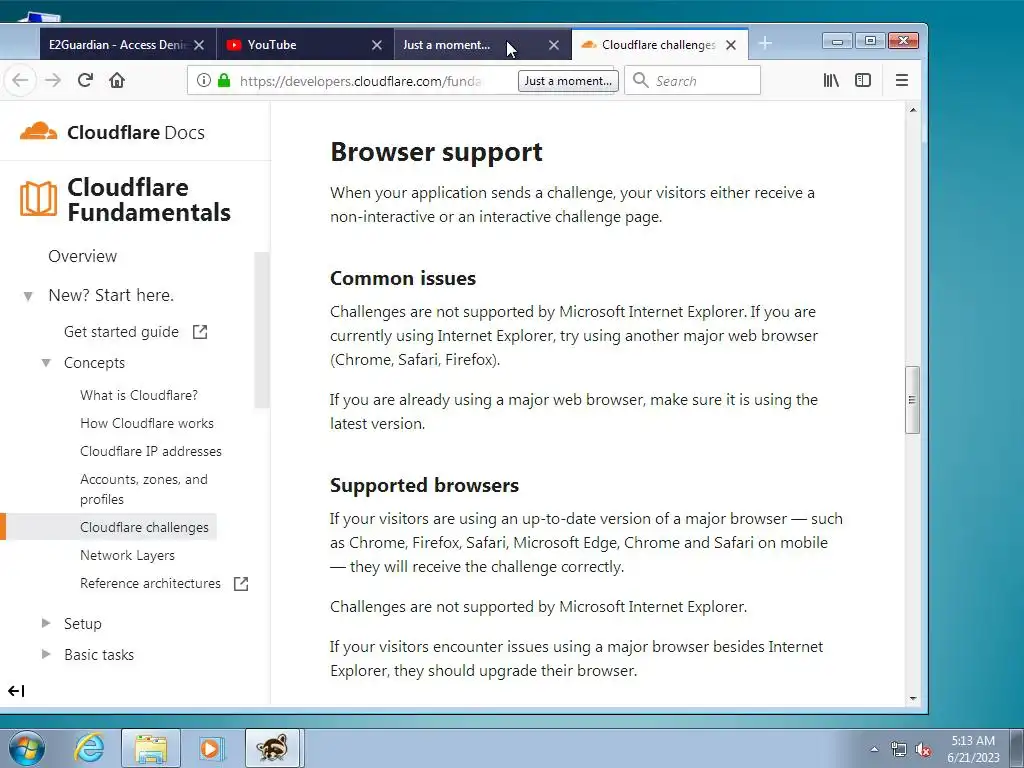
Task: Click the green secure padlock icon
Action: point(224,80)
